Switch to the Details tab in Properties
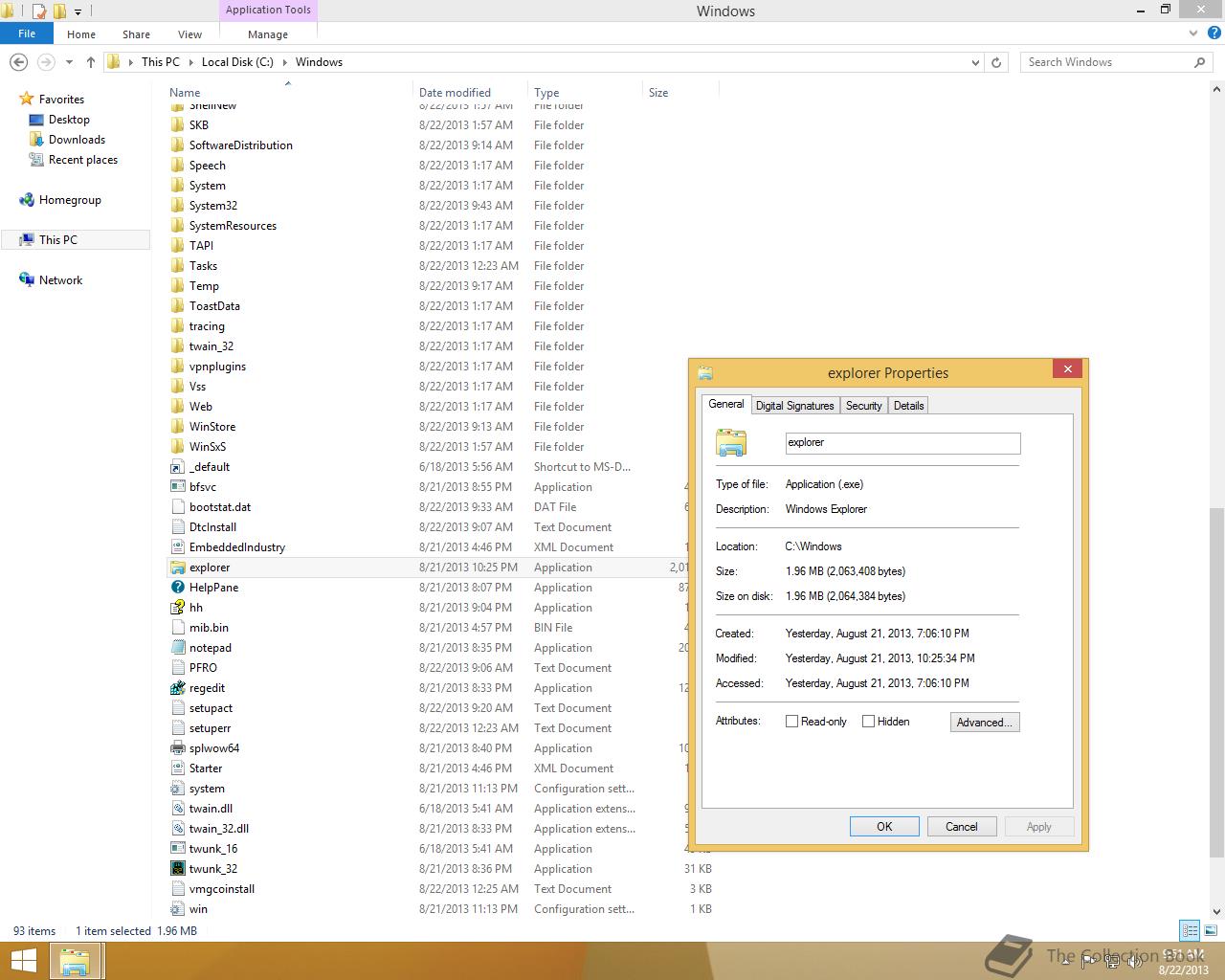Viewport: 1225px width, 980px height. [908, 406]
